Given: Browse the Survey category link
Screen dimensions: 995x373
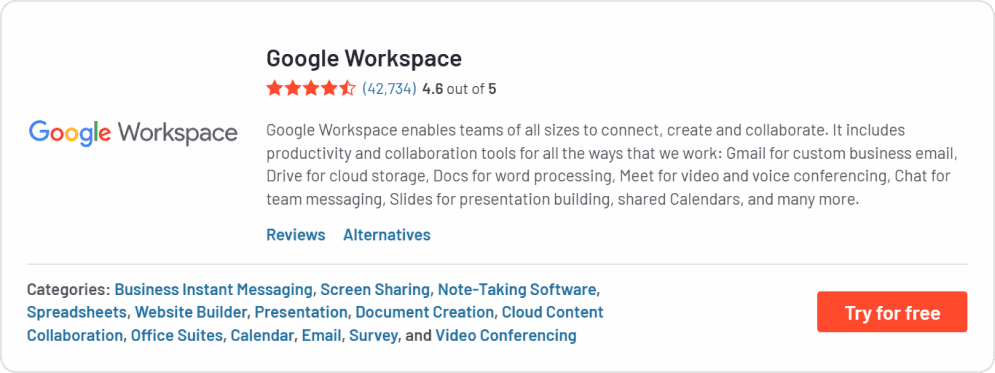Looking at the screenshot, I should pyautogui.click(x=373, y=335).
